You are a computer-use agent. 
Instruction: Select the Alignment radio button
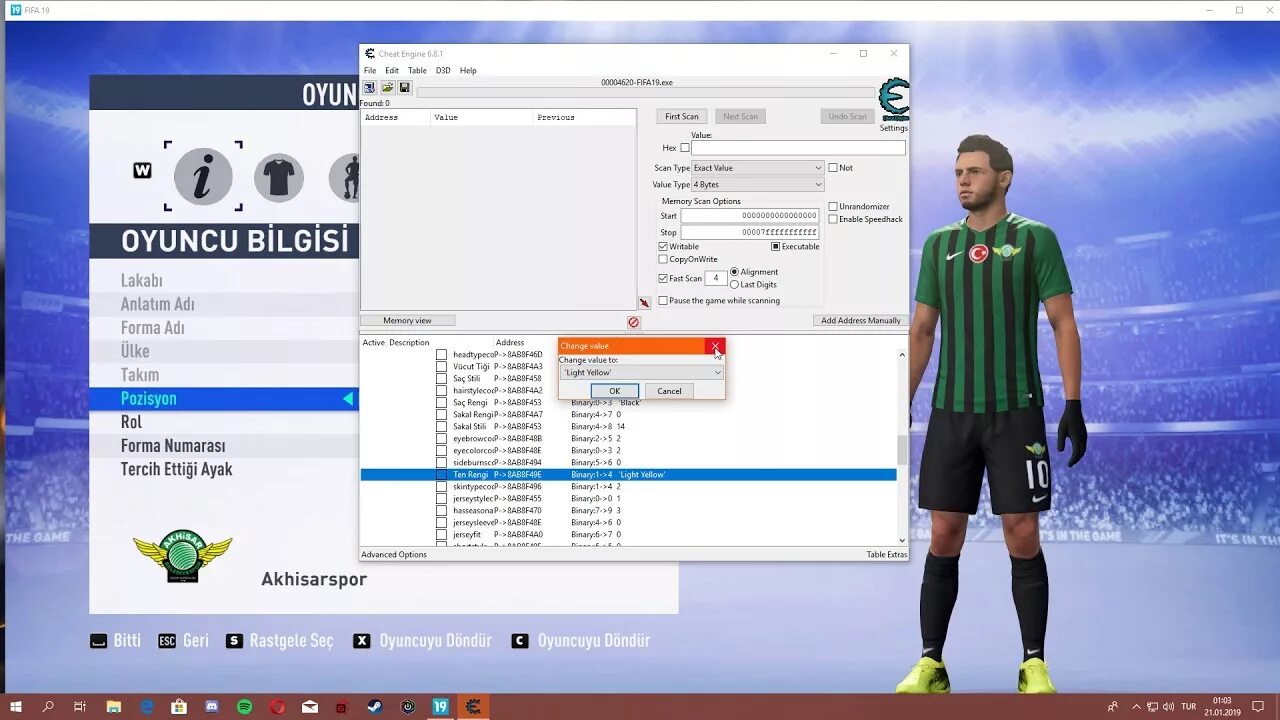pyautogui.click(x=735, y=272)
